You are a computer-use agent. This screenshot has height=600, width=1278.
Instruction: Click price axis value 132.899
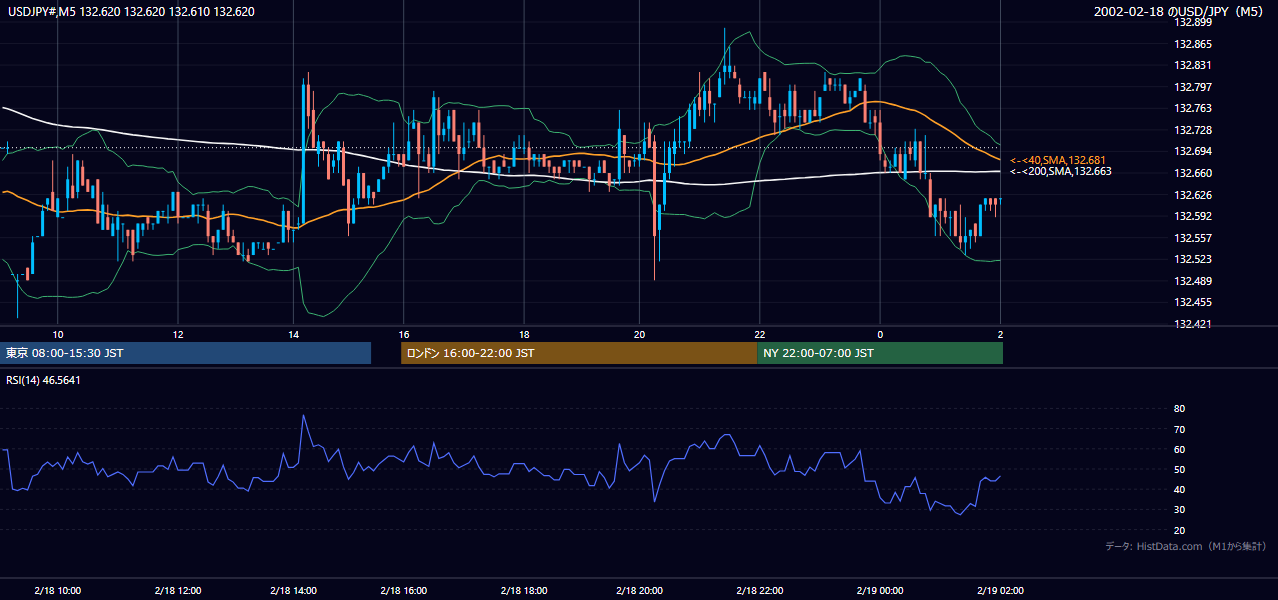[x=1194, y=22]
